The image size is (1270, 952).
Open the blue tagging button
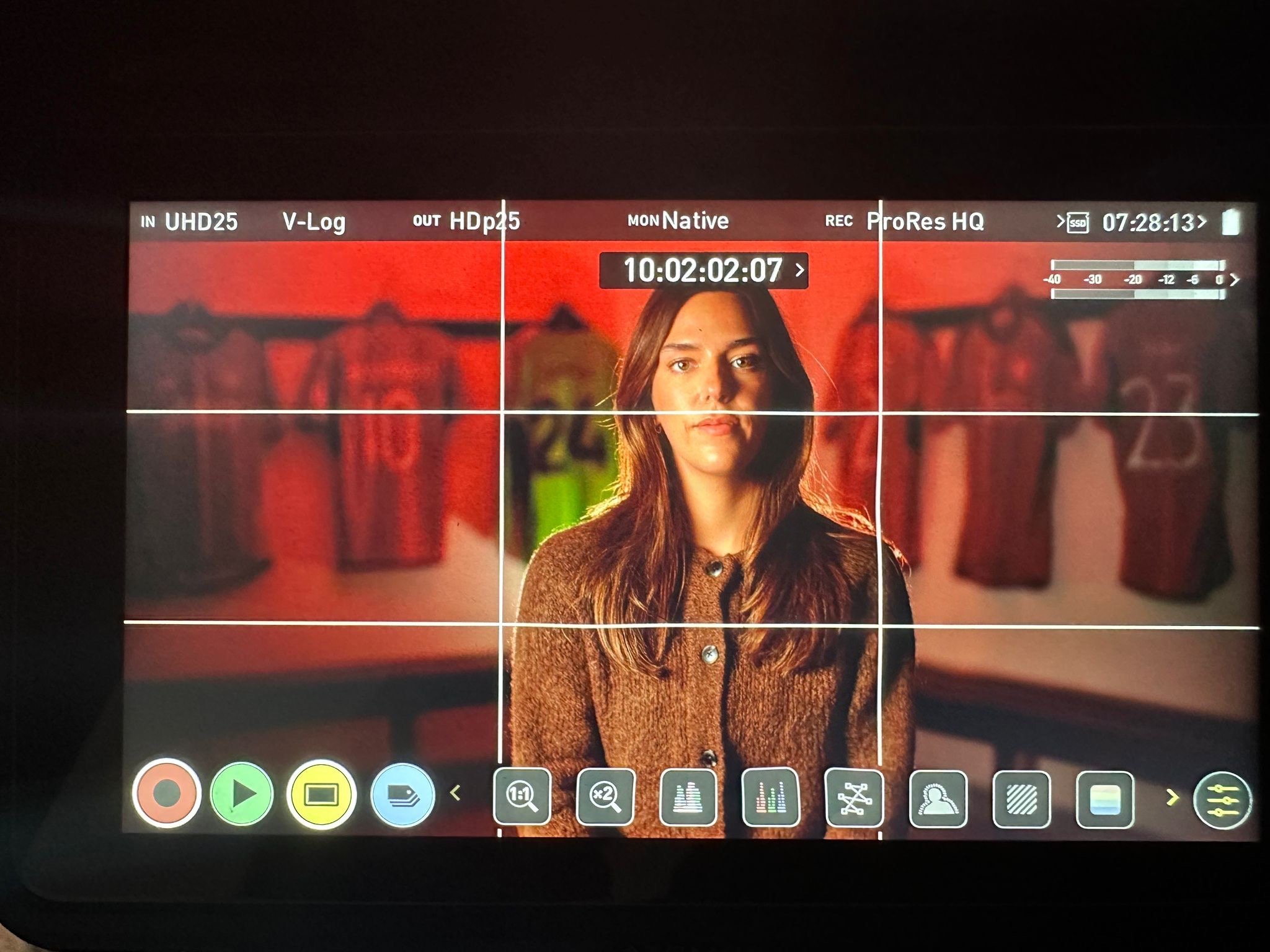coord(402,795)
